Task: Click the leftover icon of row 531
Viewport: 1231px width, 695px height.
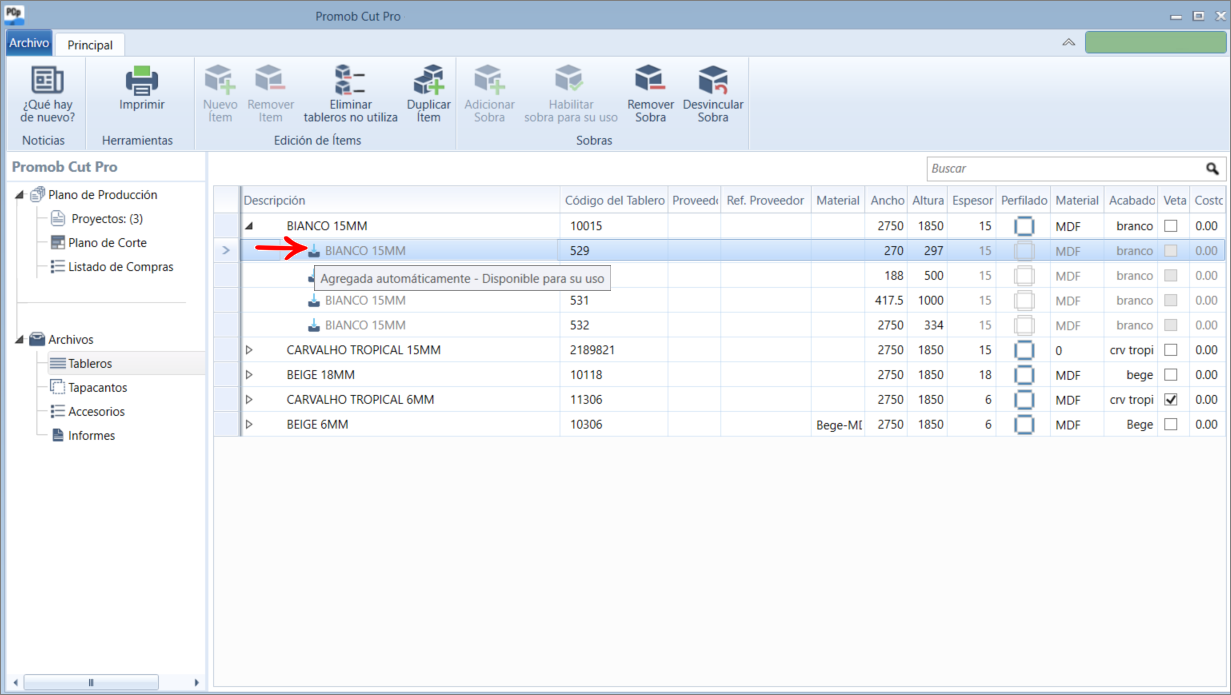Action: point(314,300)
